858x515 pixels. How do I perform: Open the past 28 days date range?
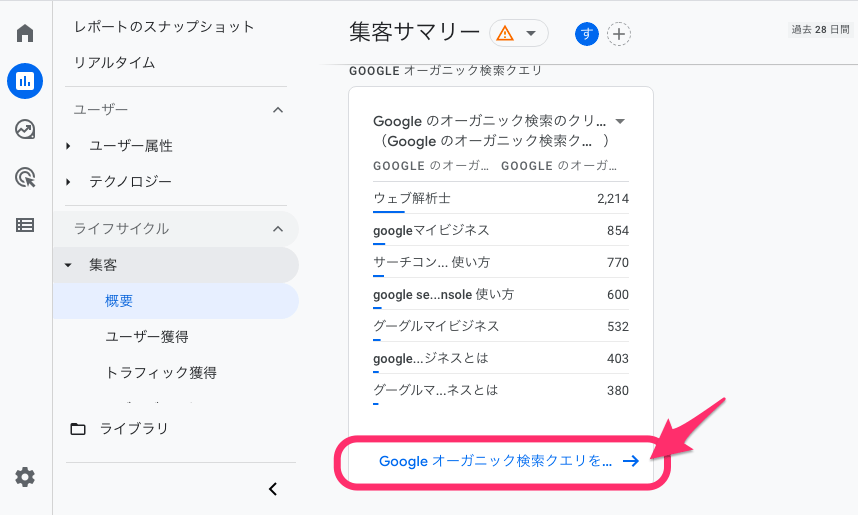820,30
